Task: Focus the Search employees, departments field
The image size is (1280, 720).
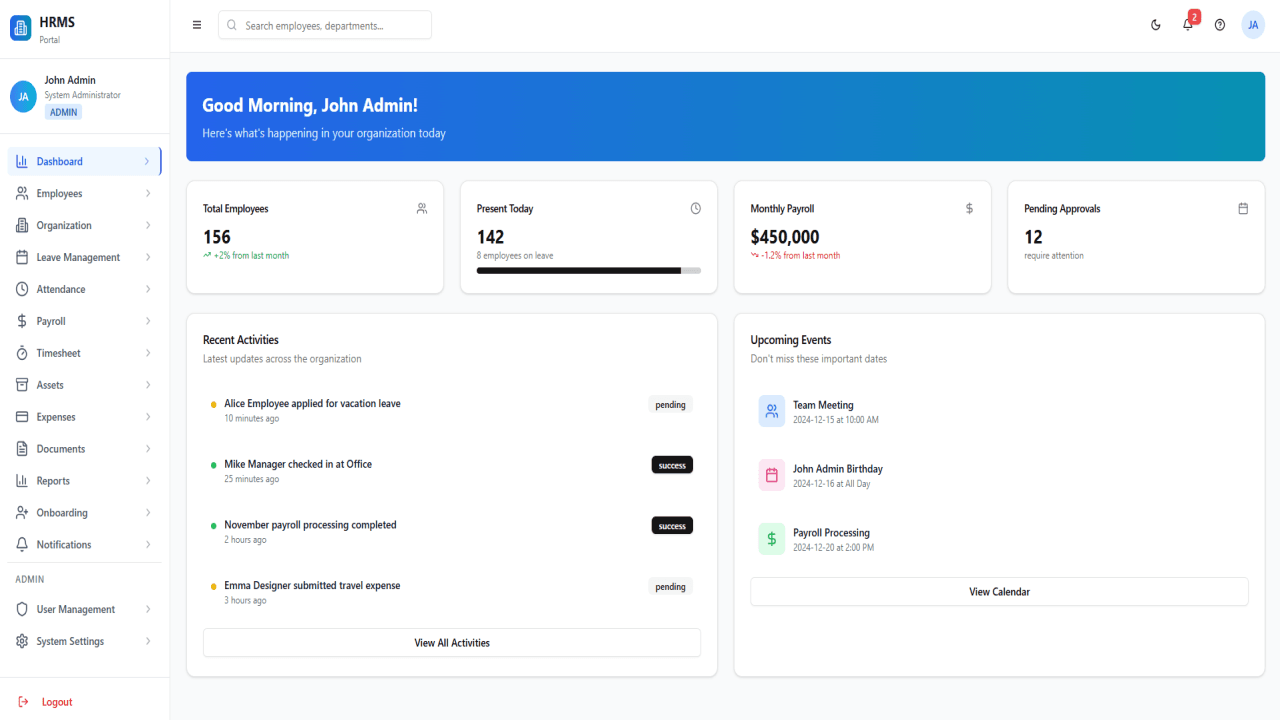Action: coord(325,25)
